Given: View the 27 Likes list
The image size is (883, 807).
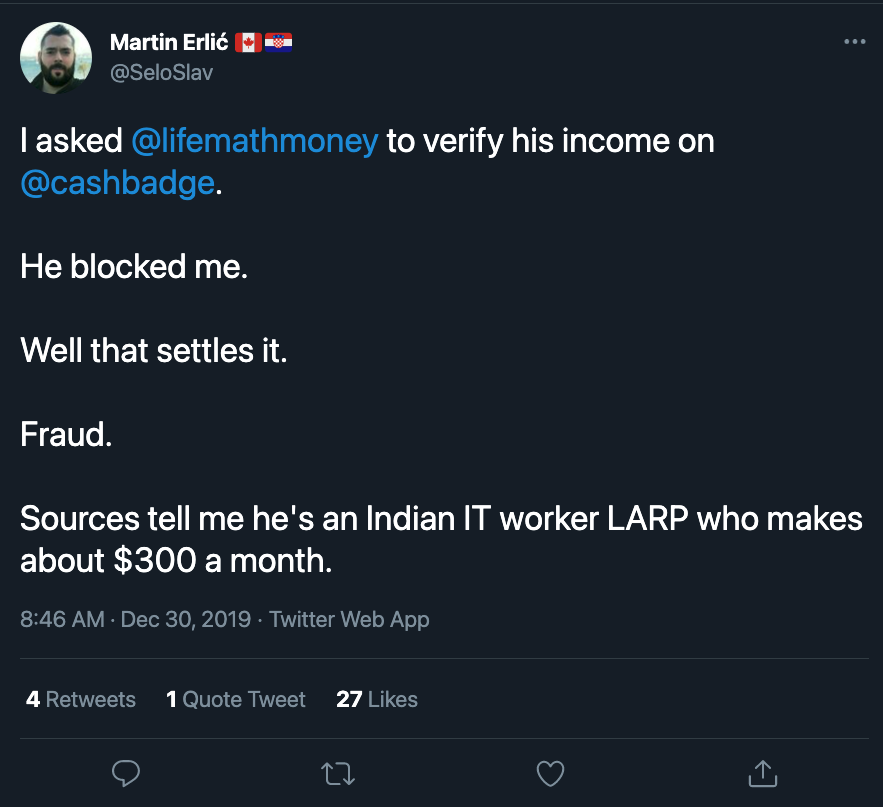Looking at the screenshot, I should [x=377, y=699].
